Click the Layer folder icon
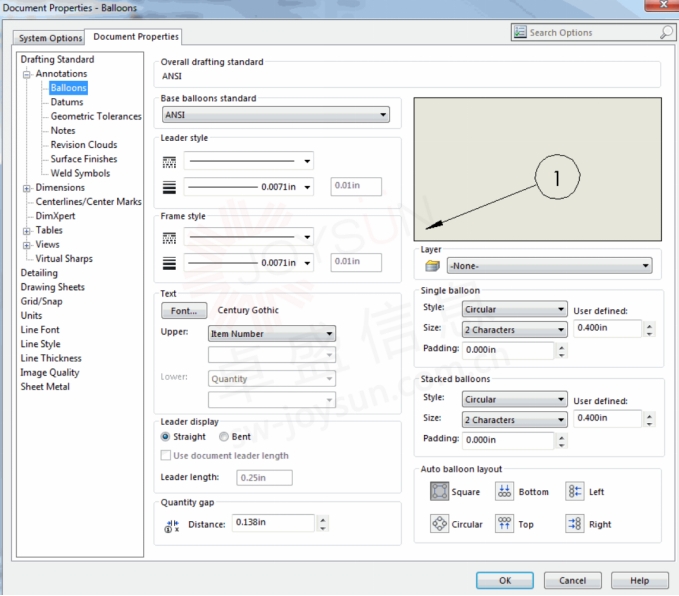 pyautogui.click(x=432, y=266)
